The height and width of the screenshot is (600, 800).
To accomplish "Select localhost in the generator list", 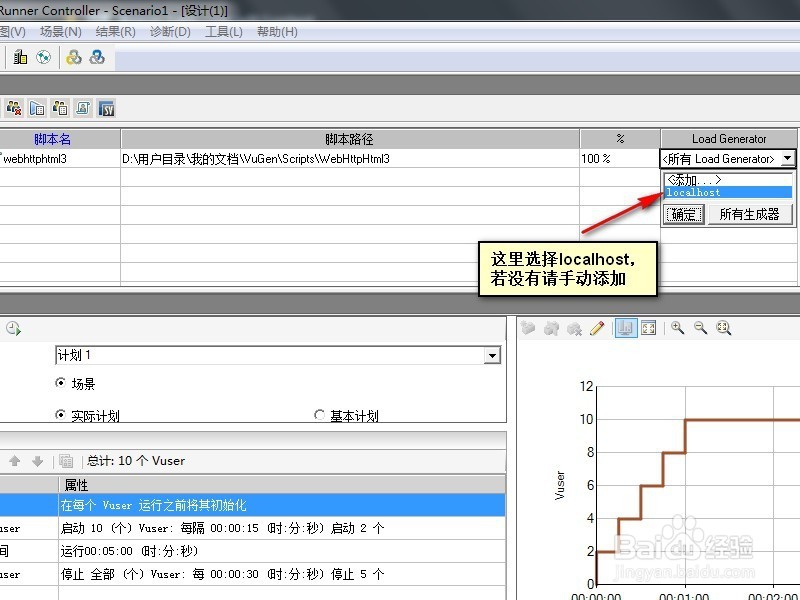I will (693, 191).
